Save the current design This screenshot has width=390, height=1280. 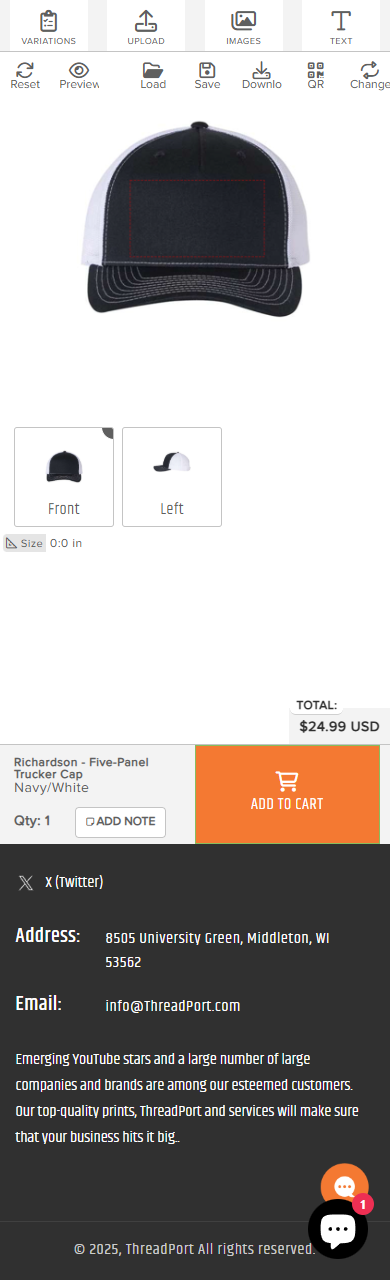[207, 75]
